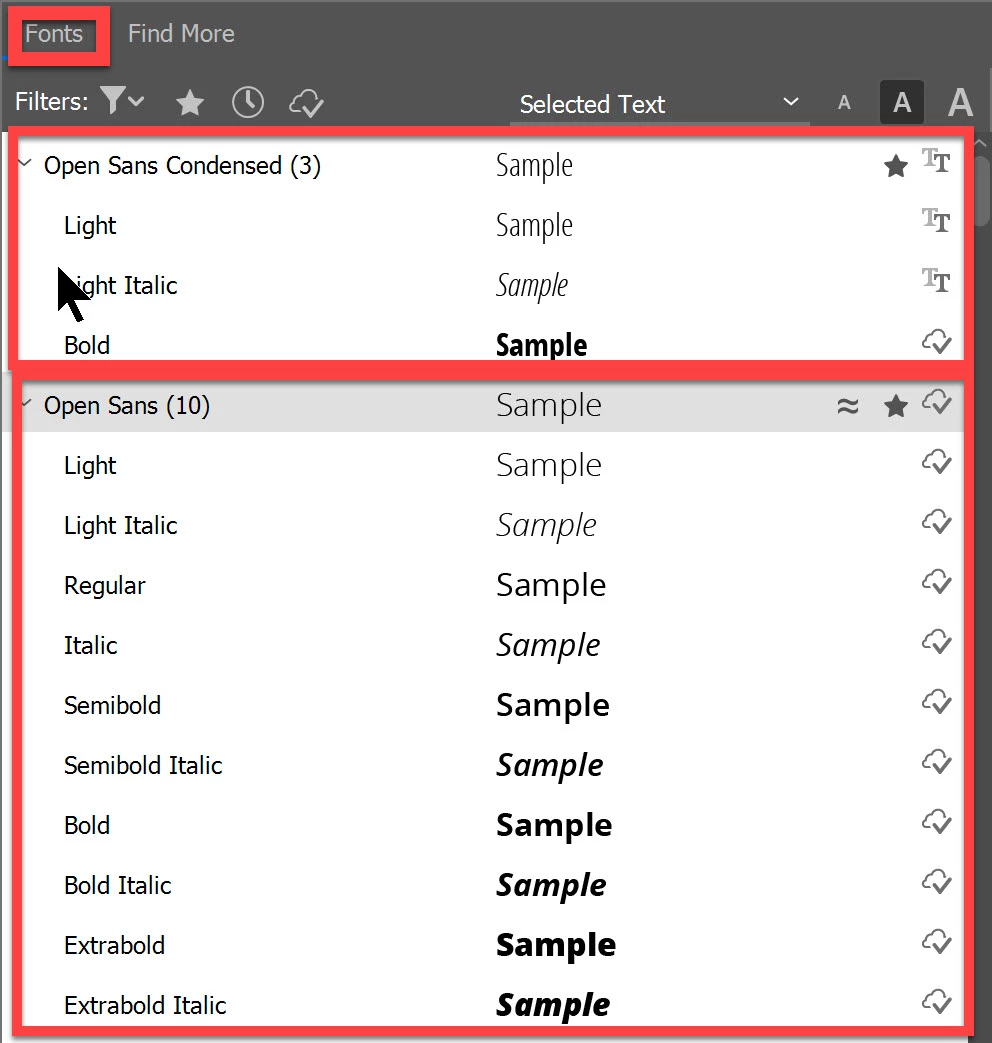Click cloud icon on Open Sans Italic row

[x=937, y=641]
